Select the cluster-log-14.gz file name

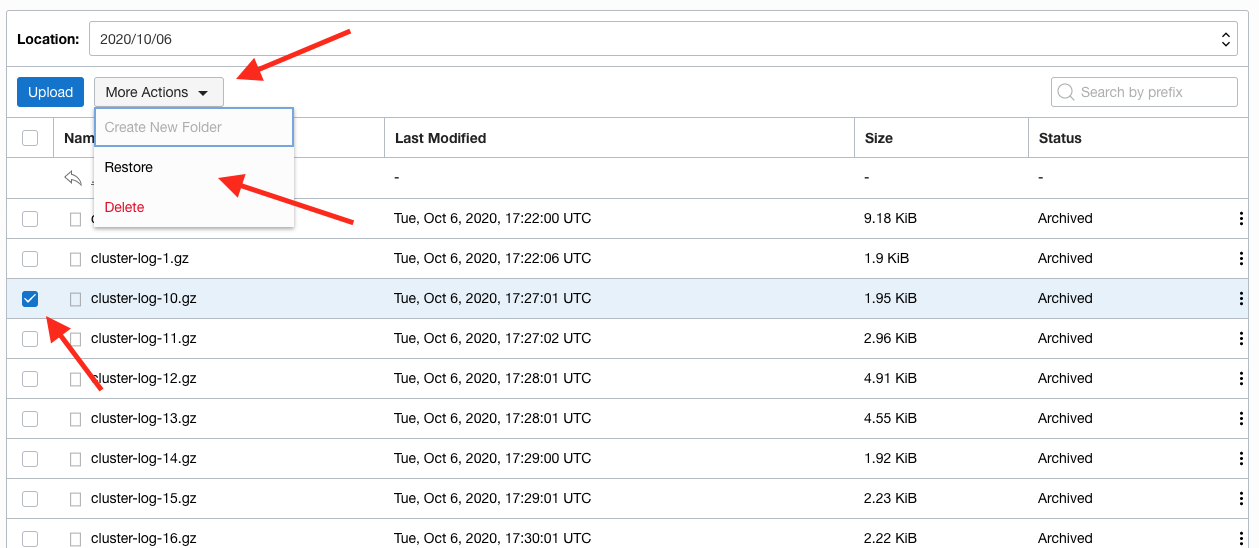pyautogui.click(x=144, y=458)
